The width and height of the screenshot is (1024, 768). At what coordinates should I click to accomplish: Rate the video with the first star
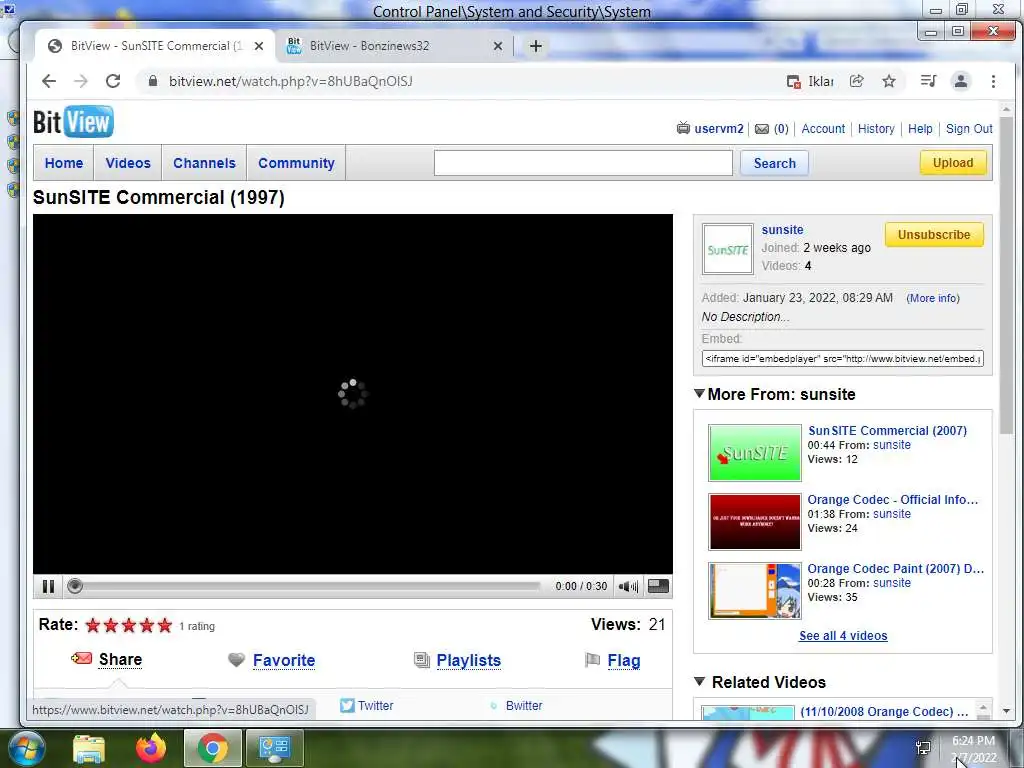[x=93, y=626]
